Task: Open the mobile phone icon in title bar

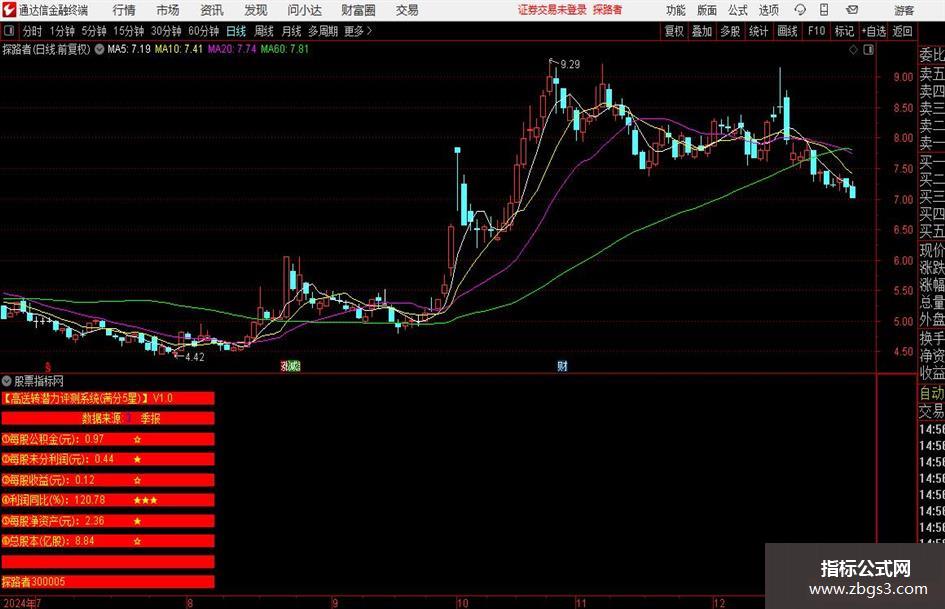Action: point(824,10)
